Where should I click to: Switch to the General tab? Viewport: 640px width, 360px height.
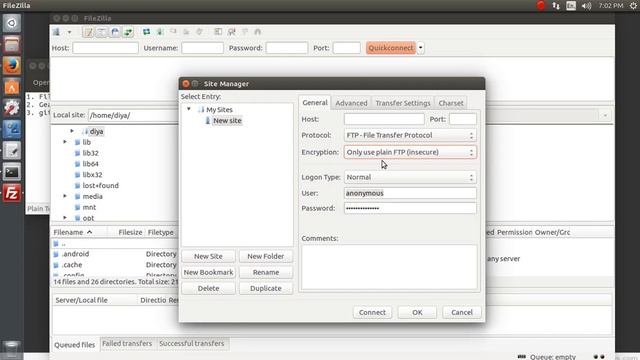(315, 102)
